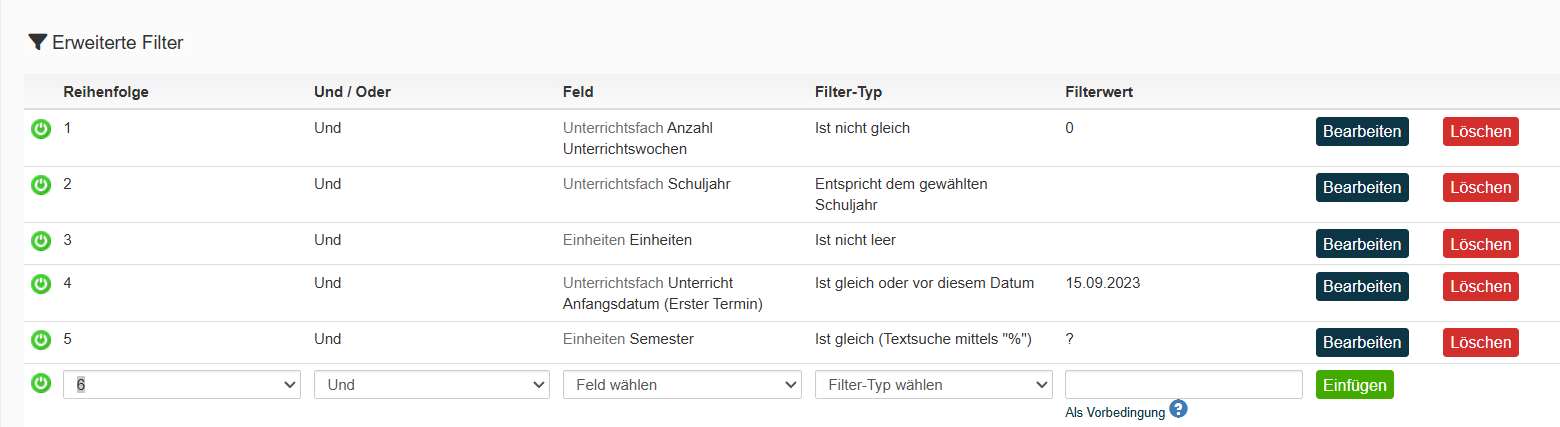The height and width of the screenshot is (427, 1560).
Task: Click the filter value 0 in row 1
Action: pyautogui.click(x=1070, y=128)
